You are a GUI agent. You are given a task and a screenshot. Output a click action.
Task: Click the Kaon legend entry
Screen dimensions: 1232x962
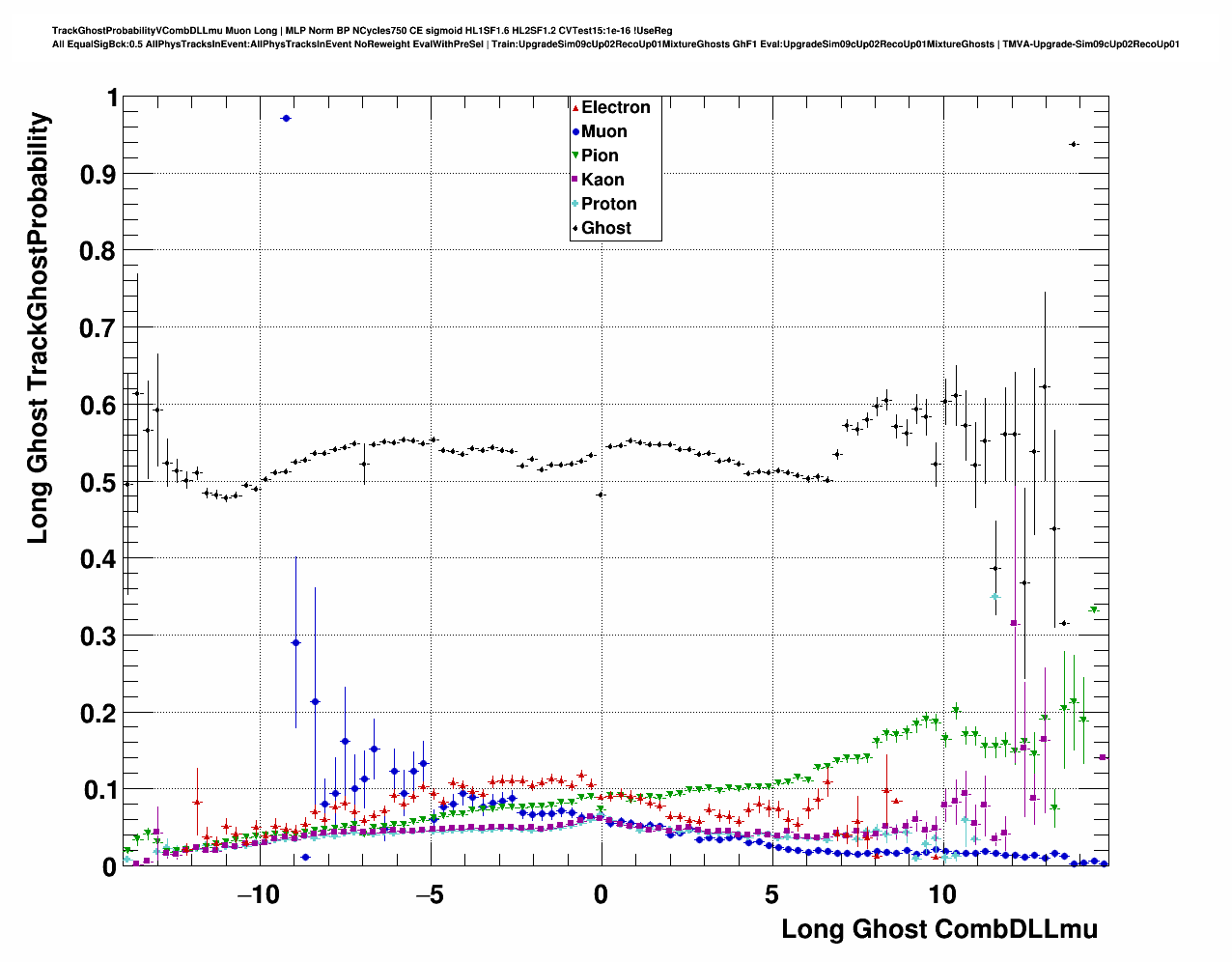tap(599, 180)
